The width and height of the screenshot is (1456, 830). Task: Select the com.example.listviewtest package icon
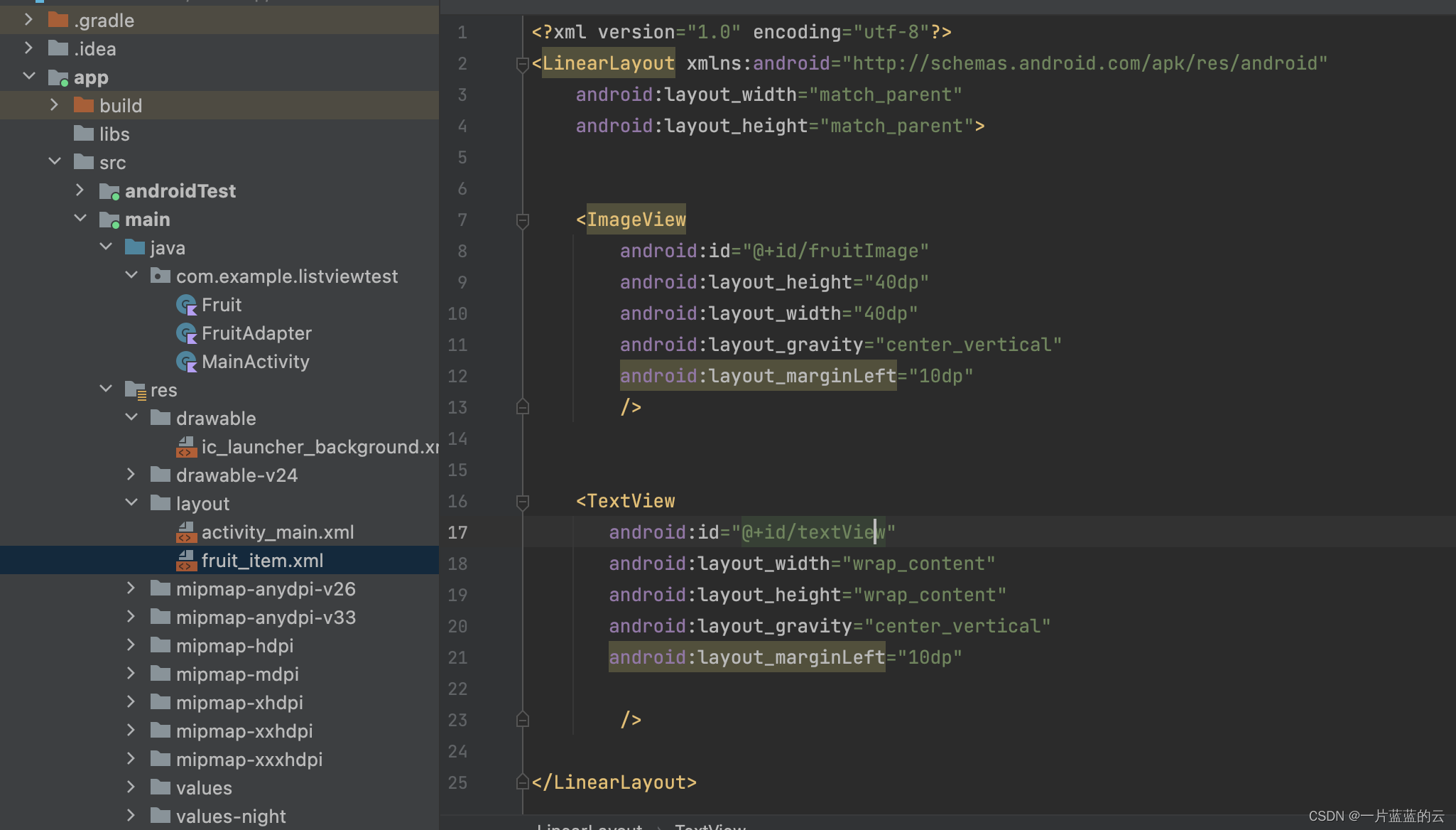coord(161,276)
